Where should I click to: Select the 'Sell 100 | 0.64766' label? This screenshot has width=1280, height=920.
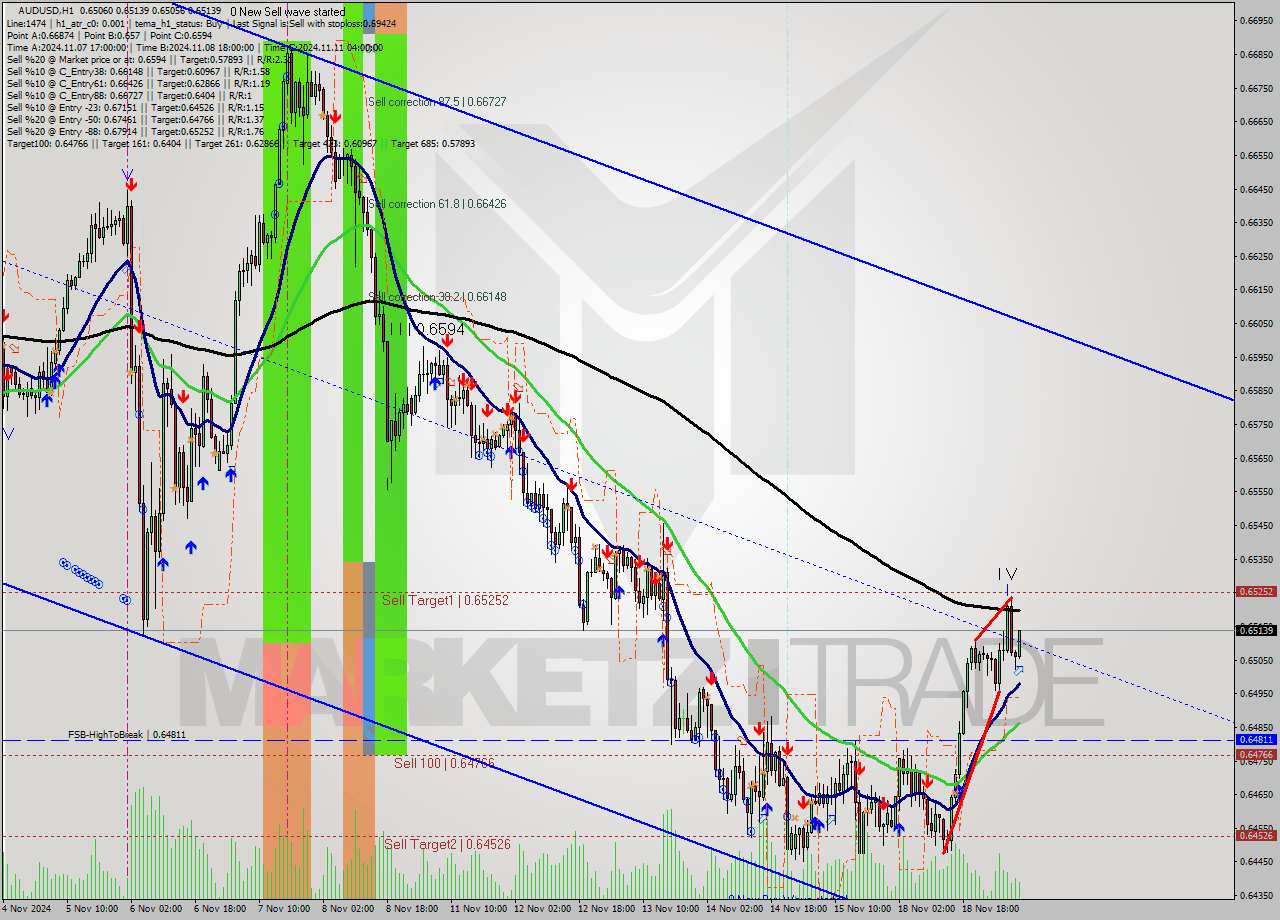[x=444, y=763]
